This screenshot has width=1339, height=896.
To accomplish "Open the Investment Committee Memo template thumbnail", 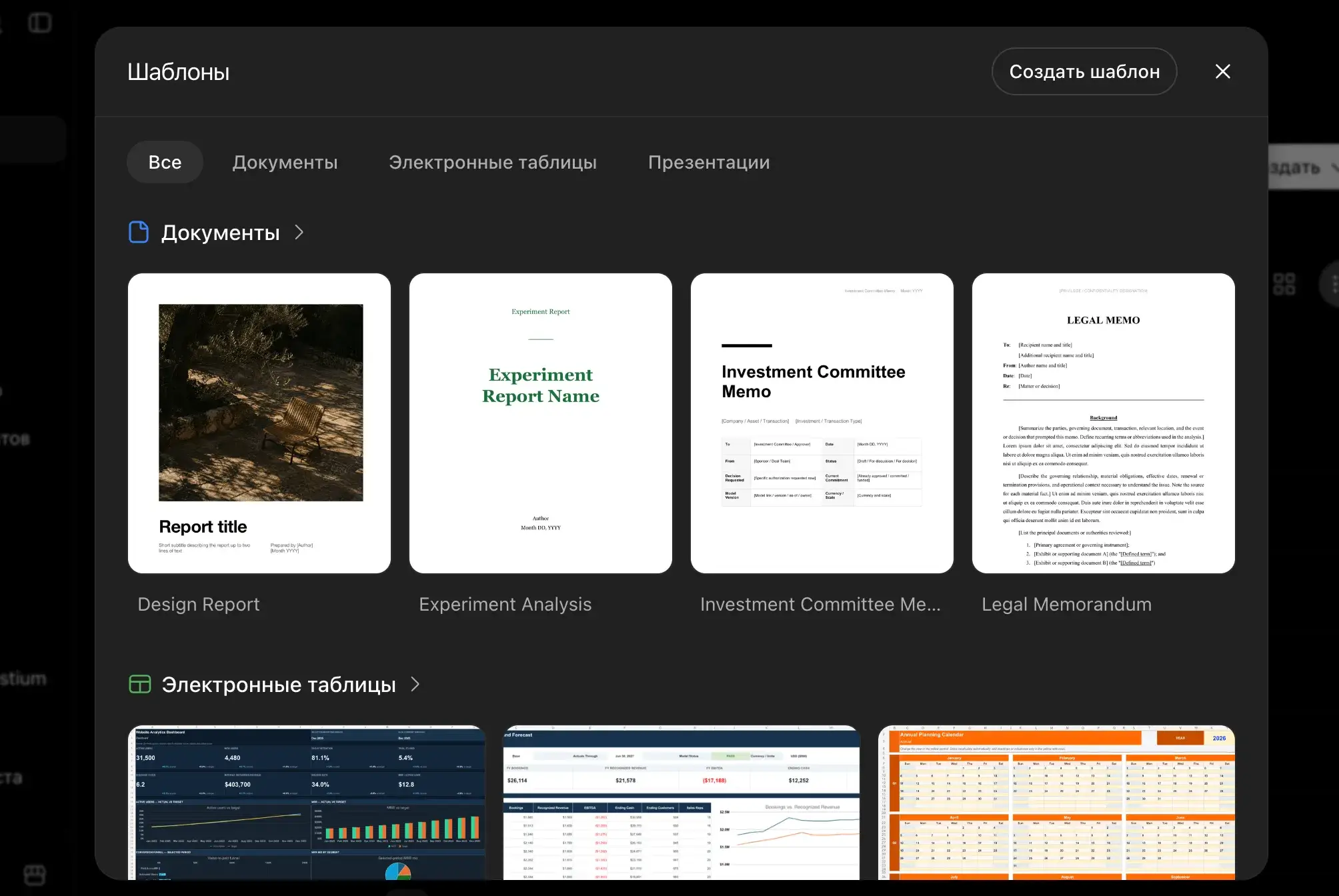I will [x=822, y=423].
